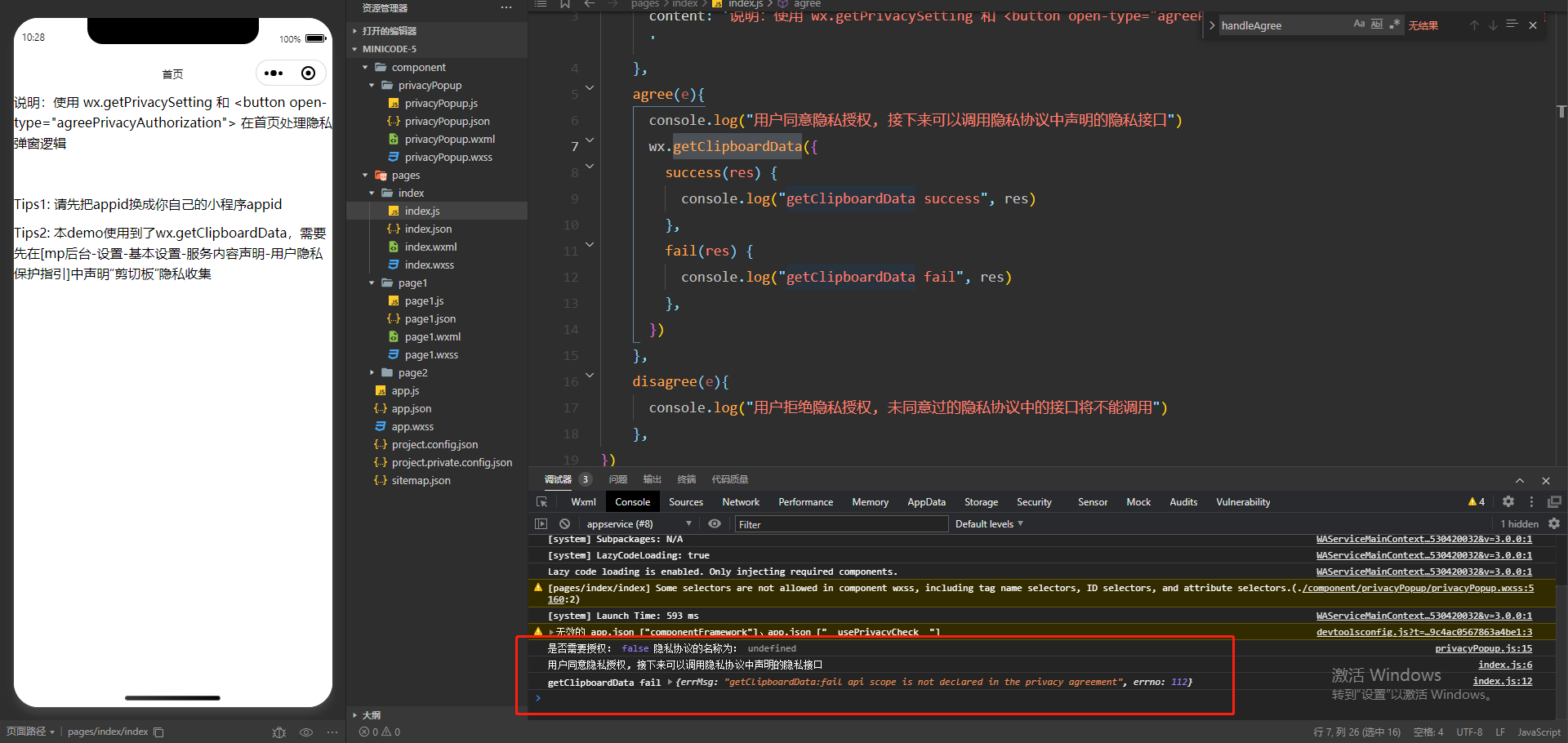This screenshot has width=1568, height=743.
Task: Open console settings gear
Action: click(1554, 524)
